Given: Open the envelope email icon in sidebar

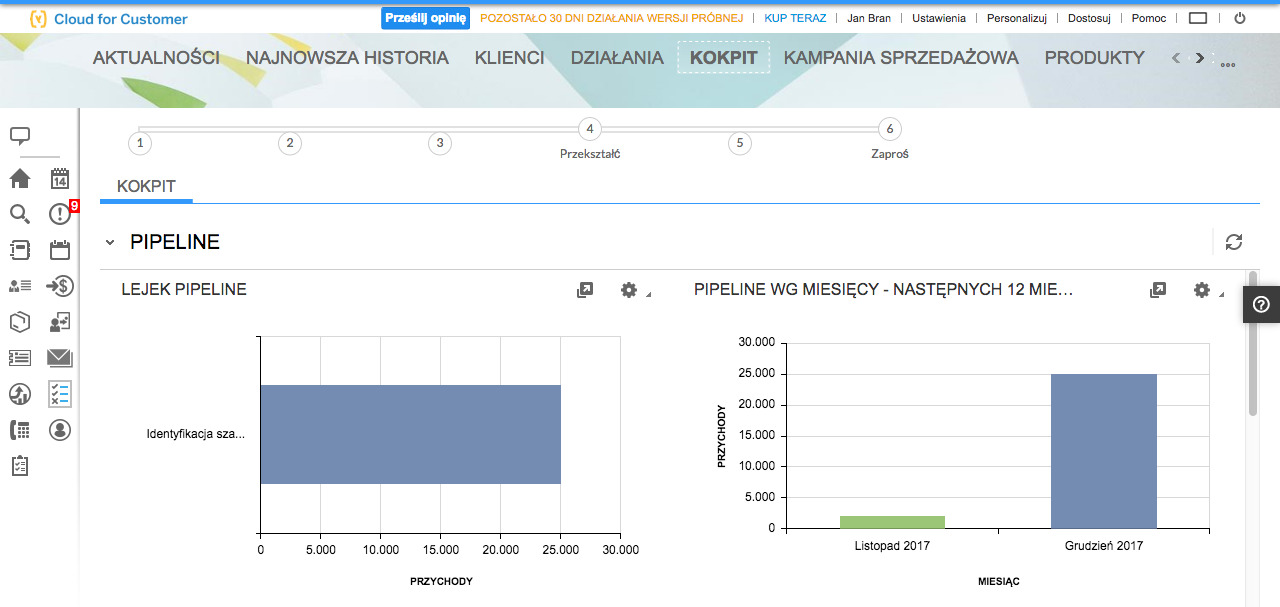Looking at the screenshot, I should (x=60, y=358).
